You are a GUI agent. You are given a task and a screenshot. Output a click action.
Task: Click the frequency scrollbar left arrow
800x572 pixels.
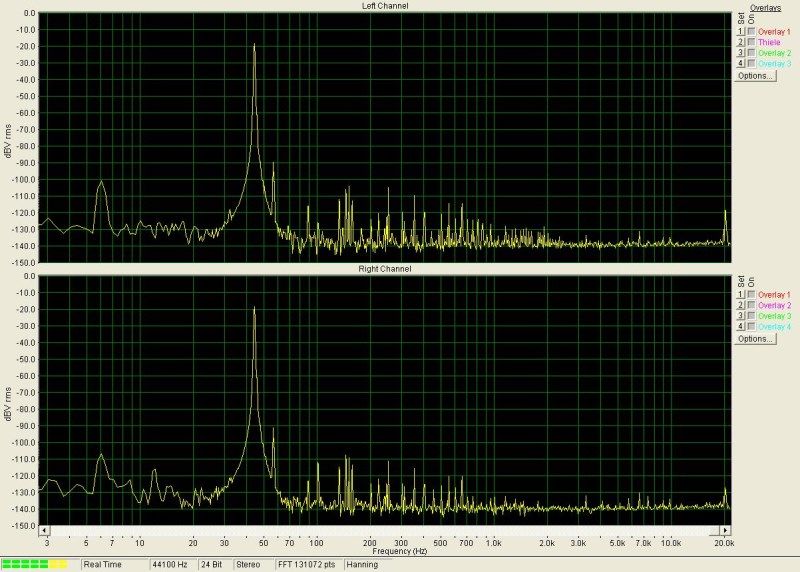pos(44,531)
